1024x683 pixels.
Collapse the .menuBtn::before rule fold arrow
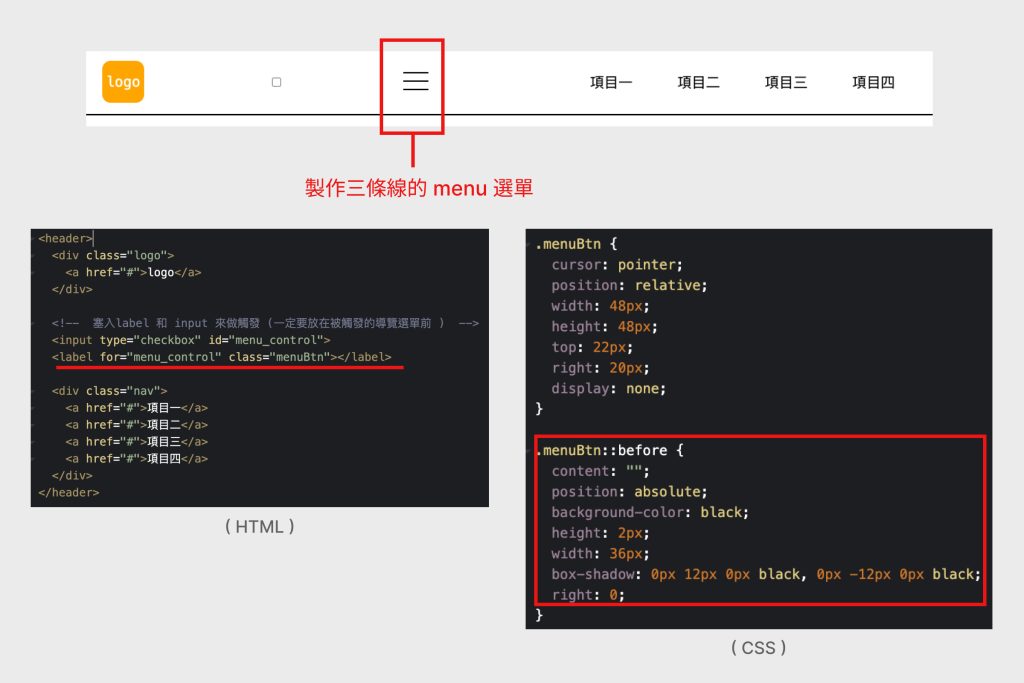click(531, 451)
